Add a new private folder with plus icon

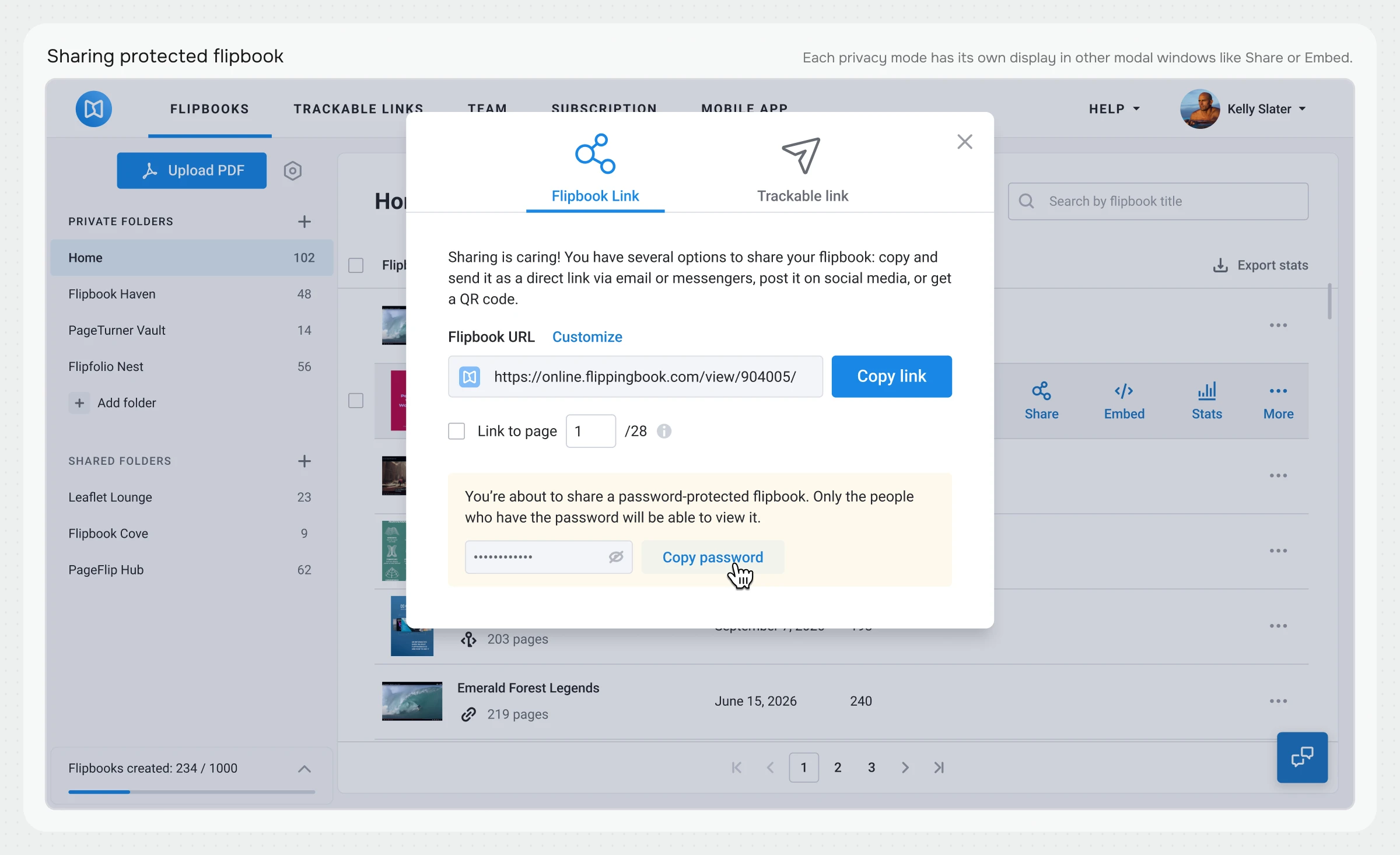(x=304, y=222)
